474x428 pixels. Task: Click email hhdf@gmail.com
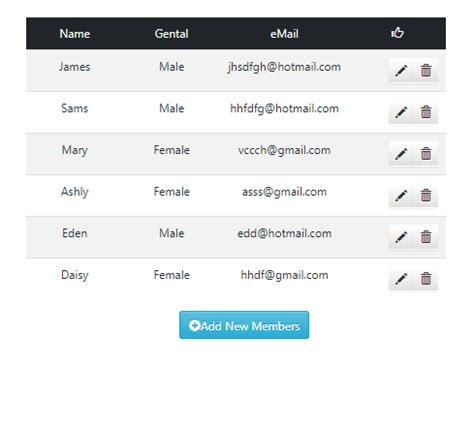284,275
